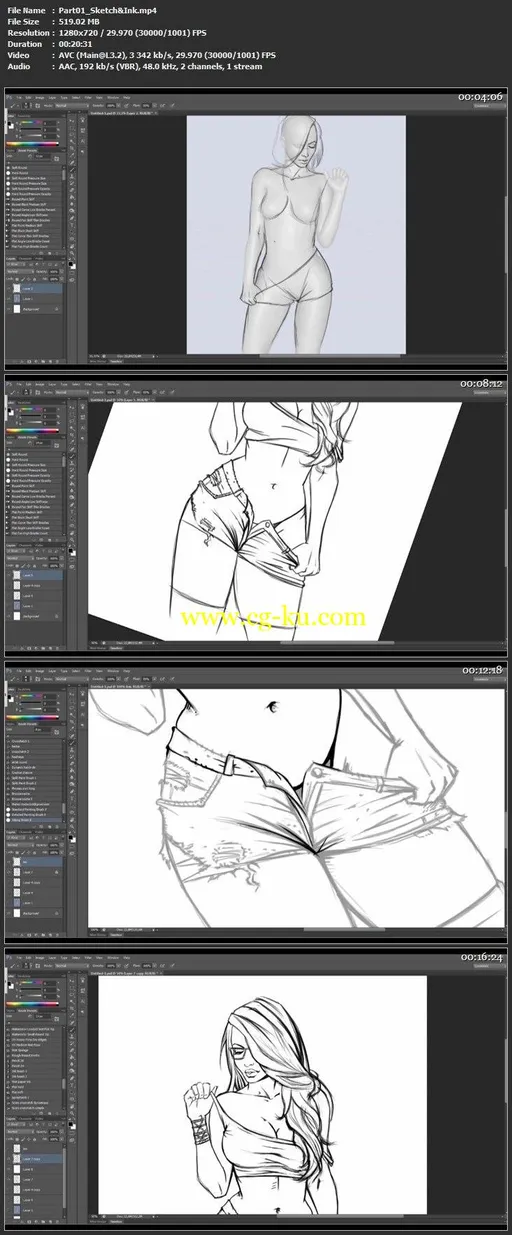512x1235 pixels.
Task: Choose the Eraser tool in the 00:04:06 frame
Action: pos(72,190)
